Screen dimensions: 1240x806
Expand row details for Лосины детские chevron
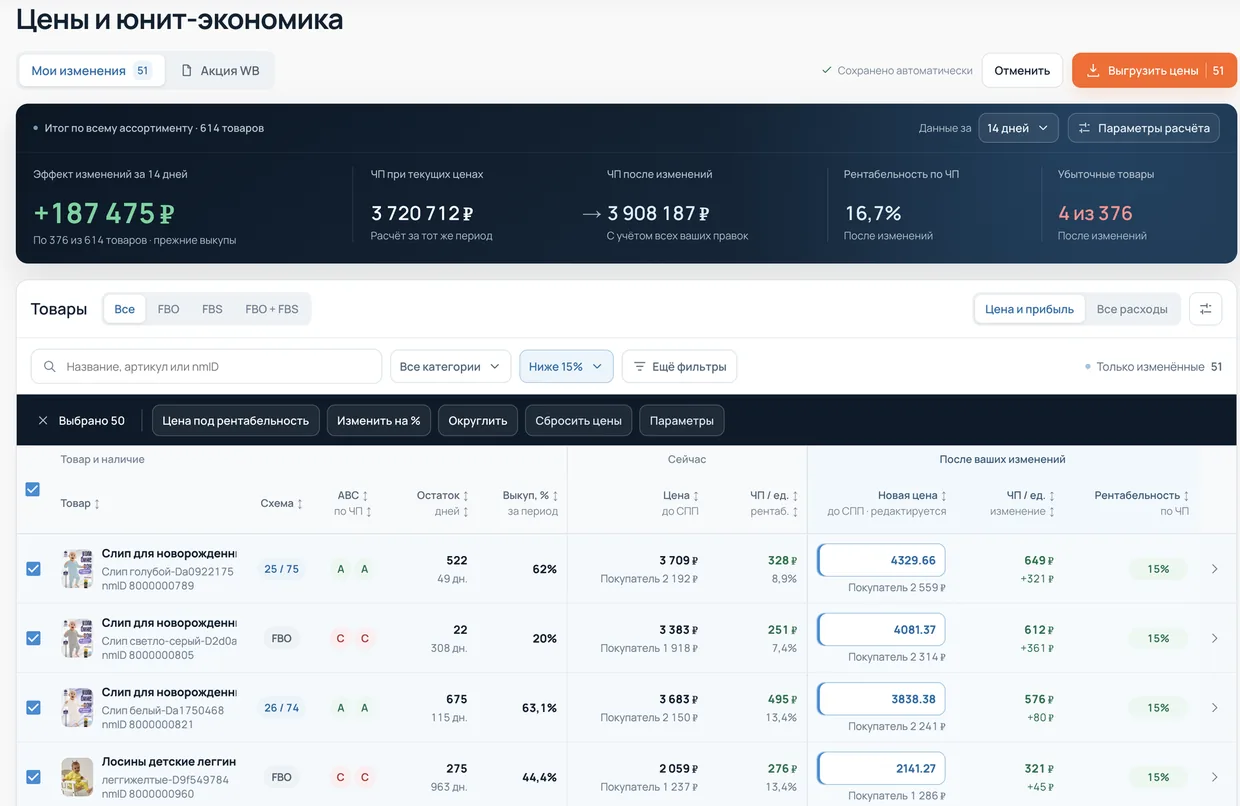point(1215,777)
